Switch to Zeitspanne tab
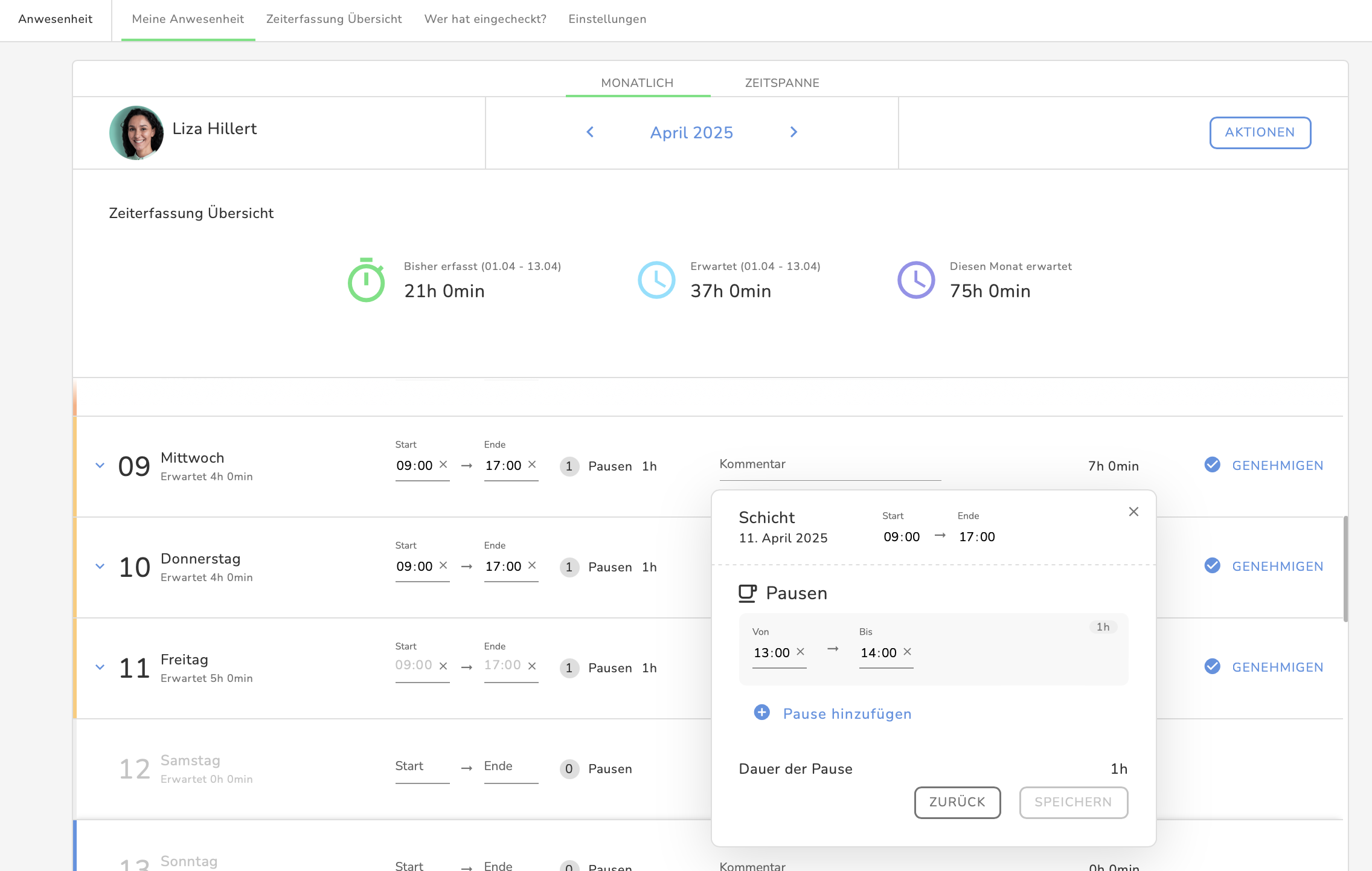 [x=782, y=83]
